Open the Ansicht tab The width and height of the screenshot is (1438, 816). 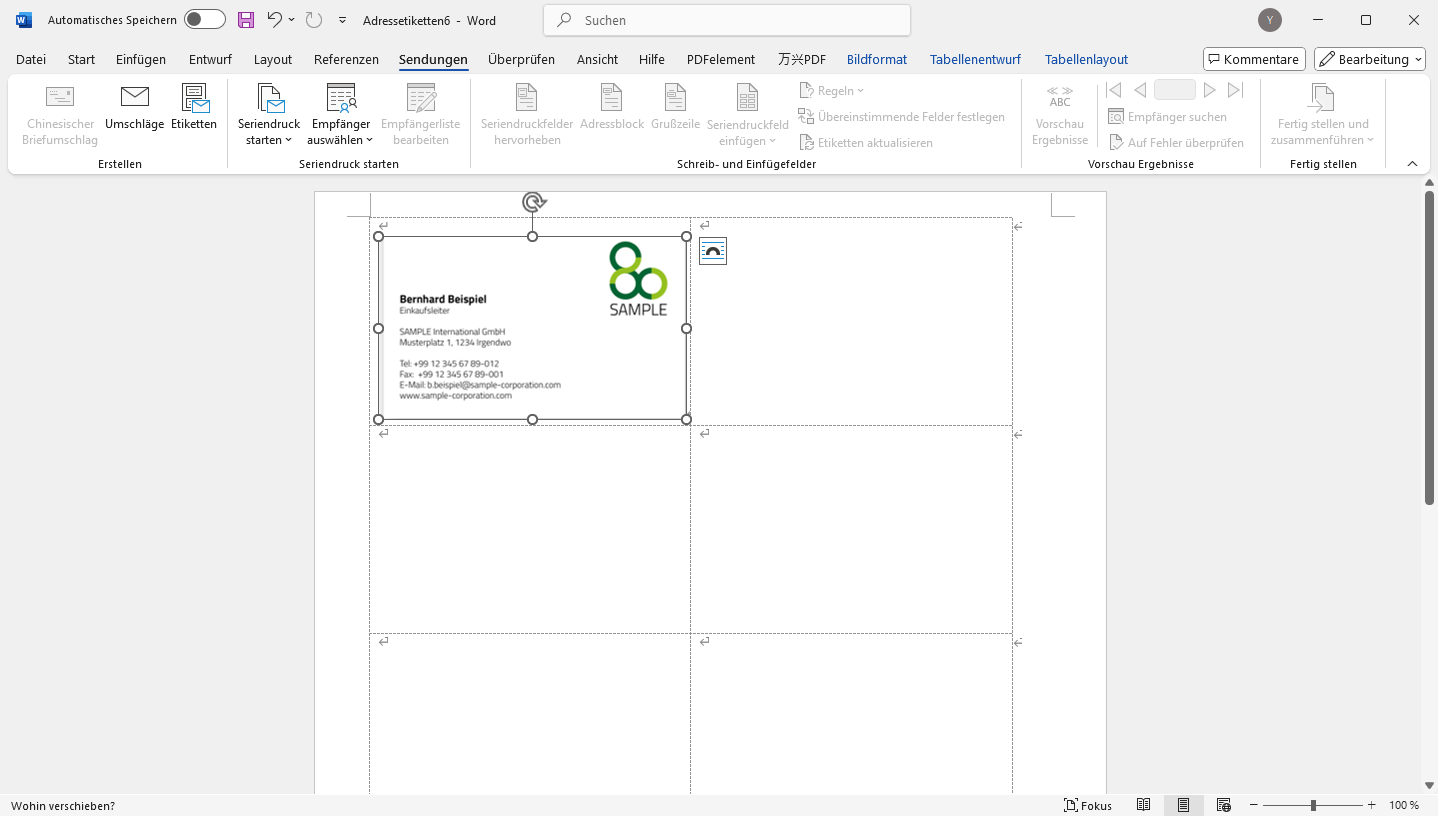tap(597, 60)
